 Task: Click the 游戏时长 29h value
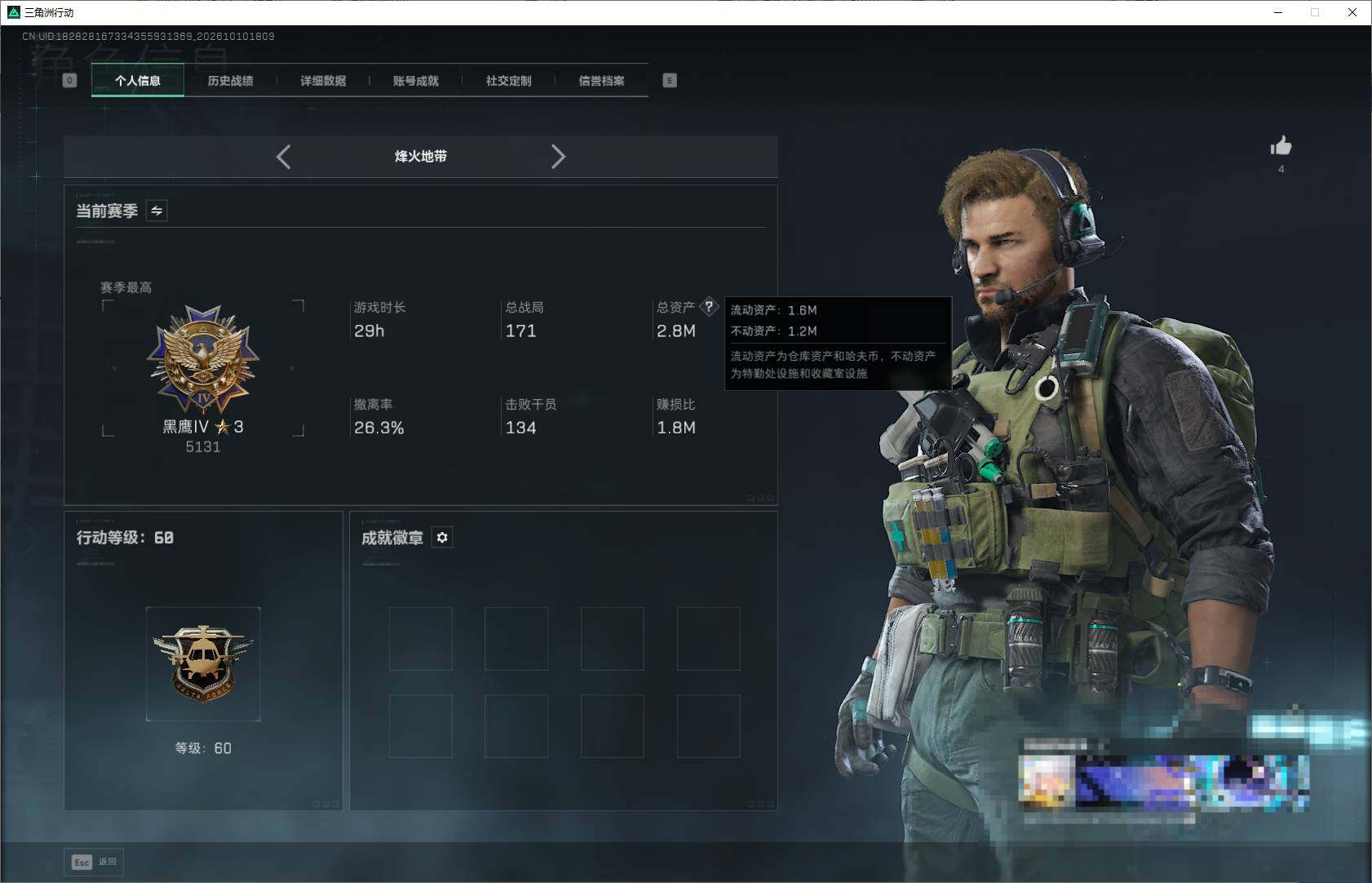(x=370, y=331)
